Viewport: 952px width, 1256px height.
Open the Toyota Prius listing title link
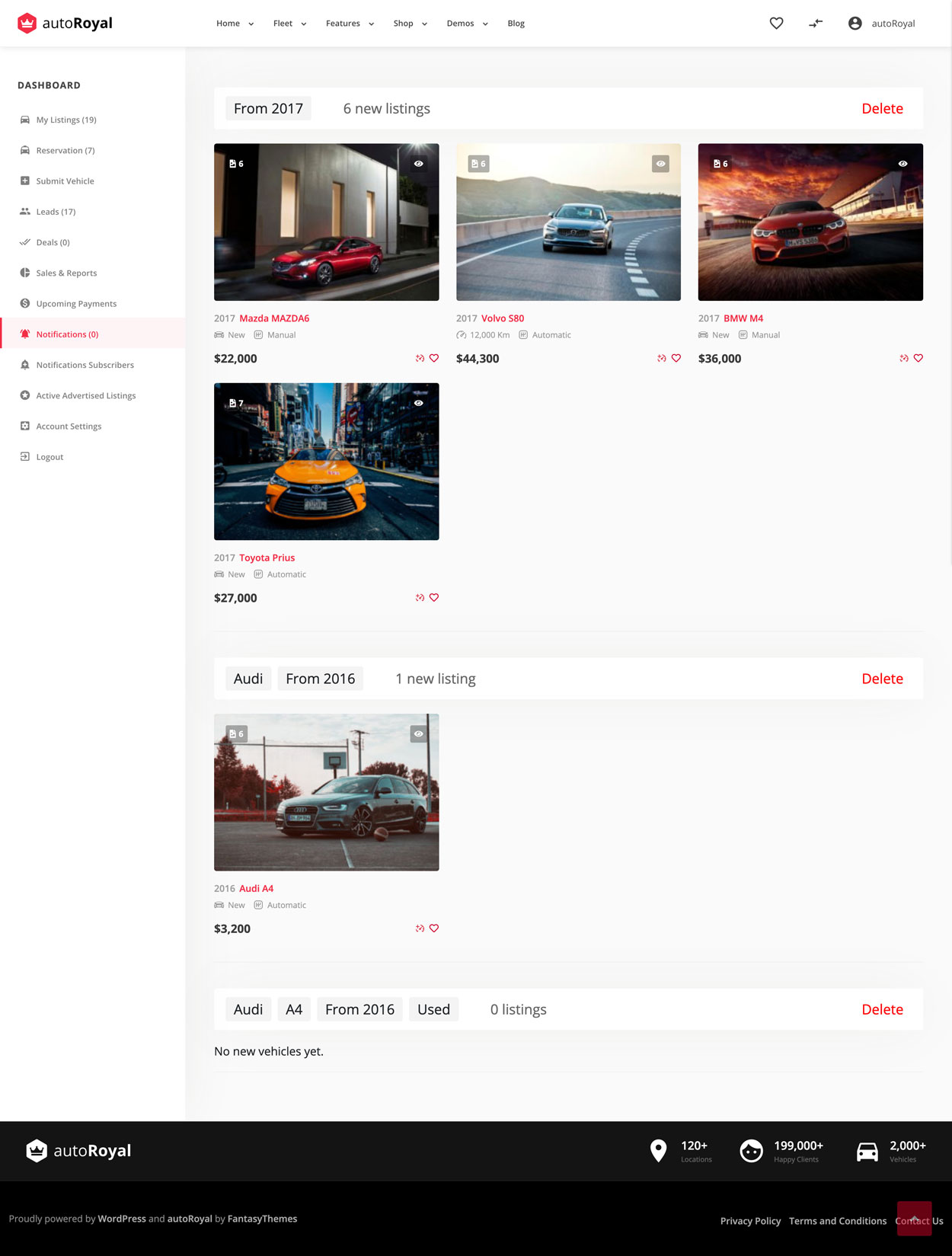pyautogui.click(x=267, y=558)
